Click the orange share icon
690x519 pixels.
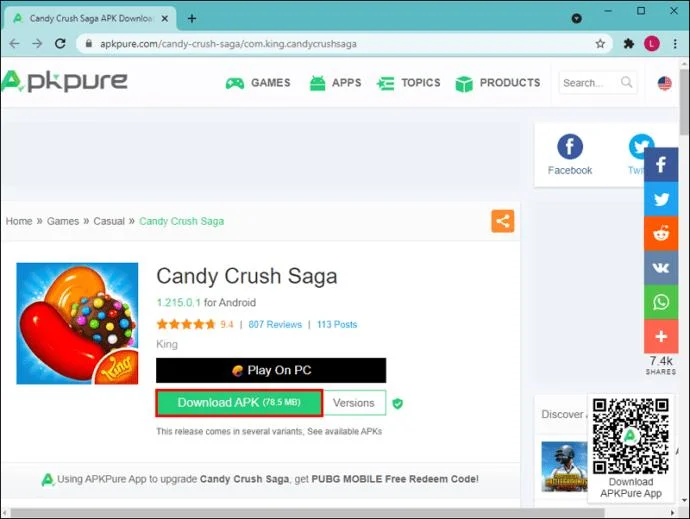click(x=503, y=221)
